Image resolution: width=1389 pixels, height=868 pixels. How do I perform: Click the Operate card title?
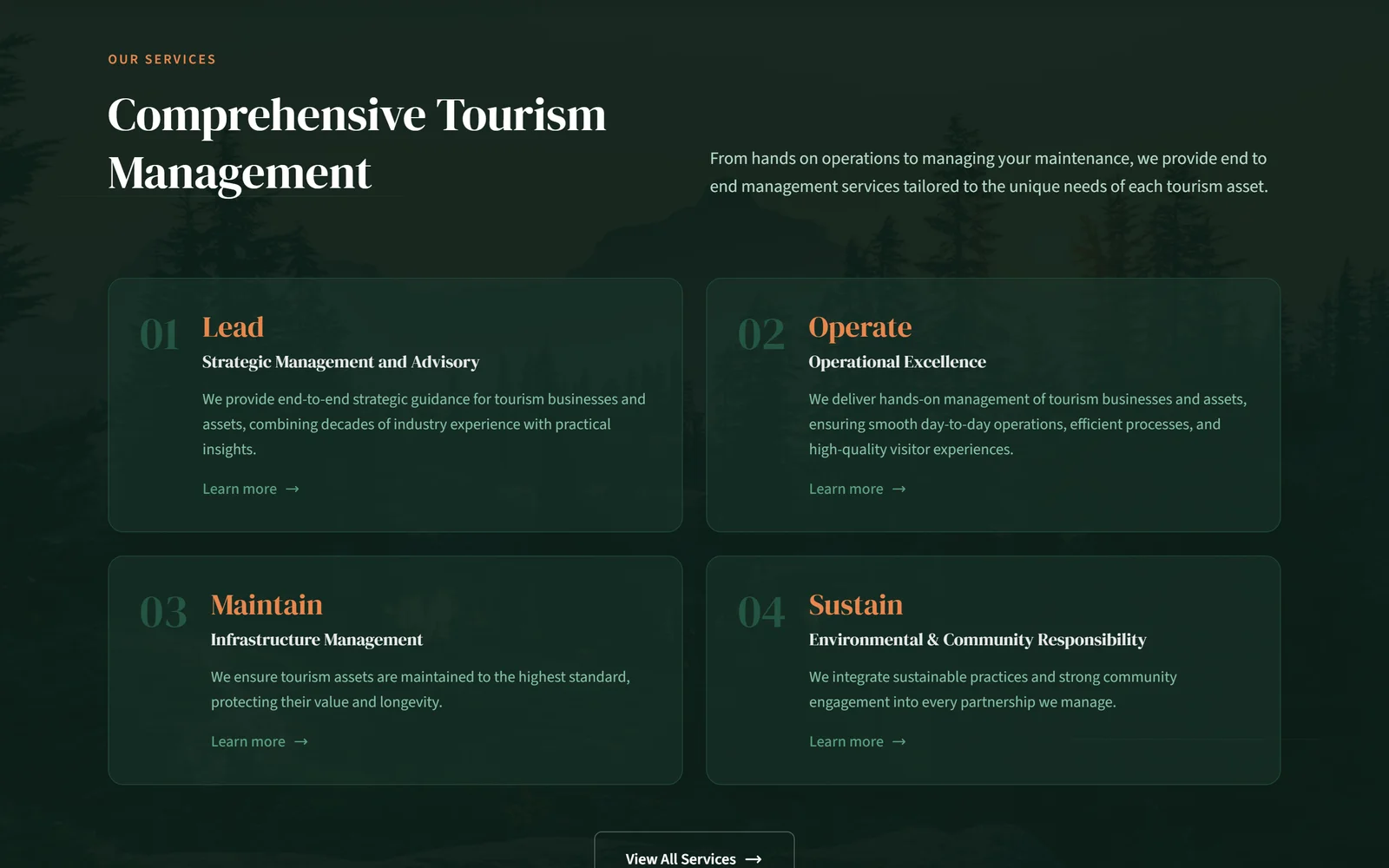[860, 327]
